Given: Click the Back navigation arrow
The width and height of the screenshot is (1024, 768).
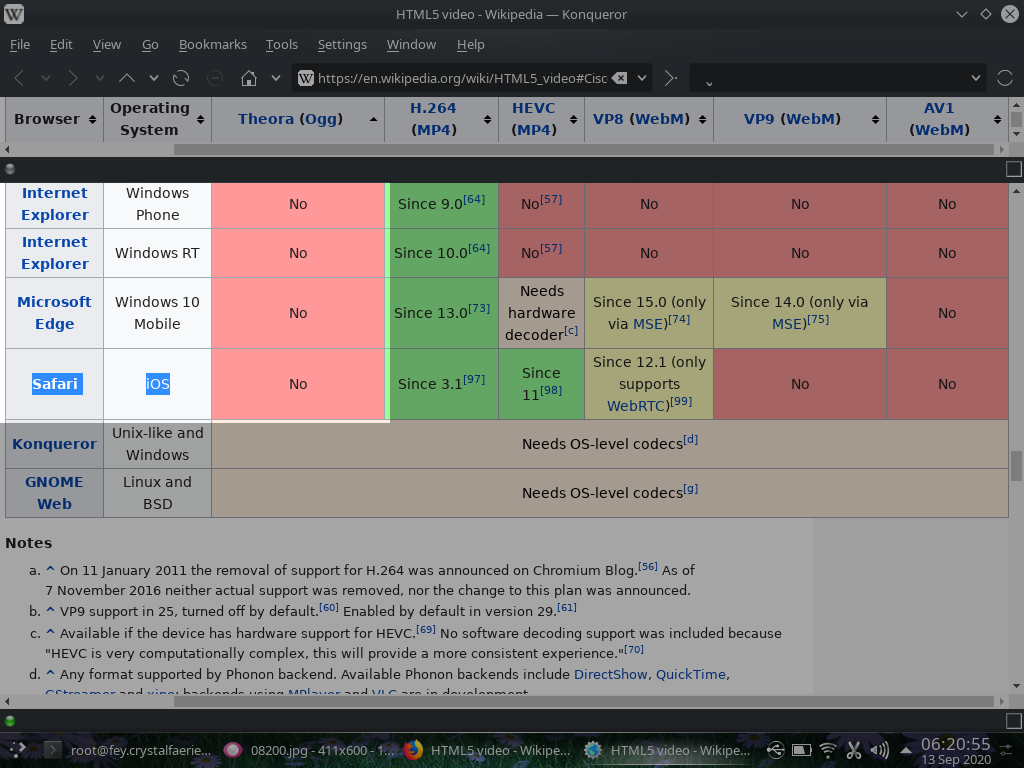Looking at the screenshot, I should coord(19,78).
